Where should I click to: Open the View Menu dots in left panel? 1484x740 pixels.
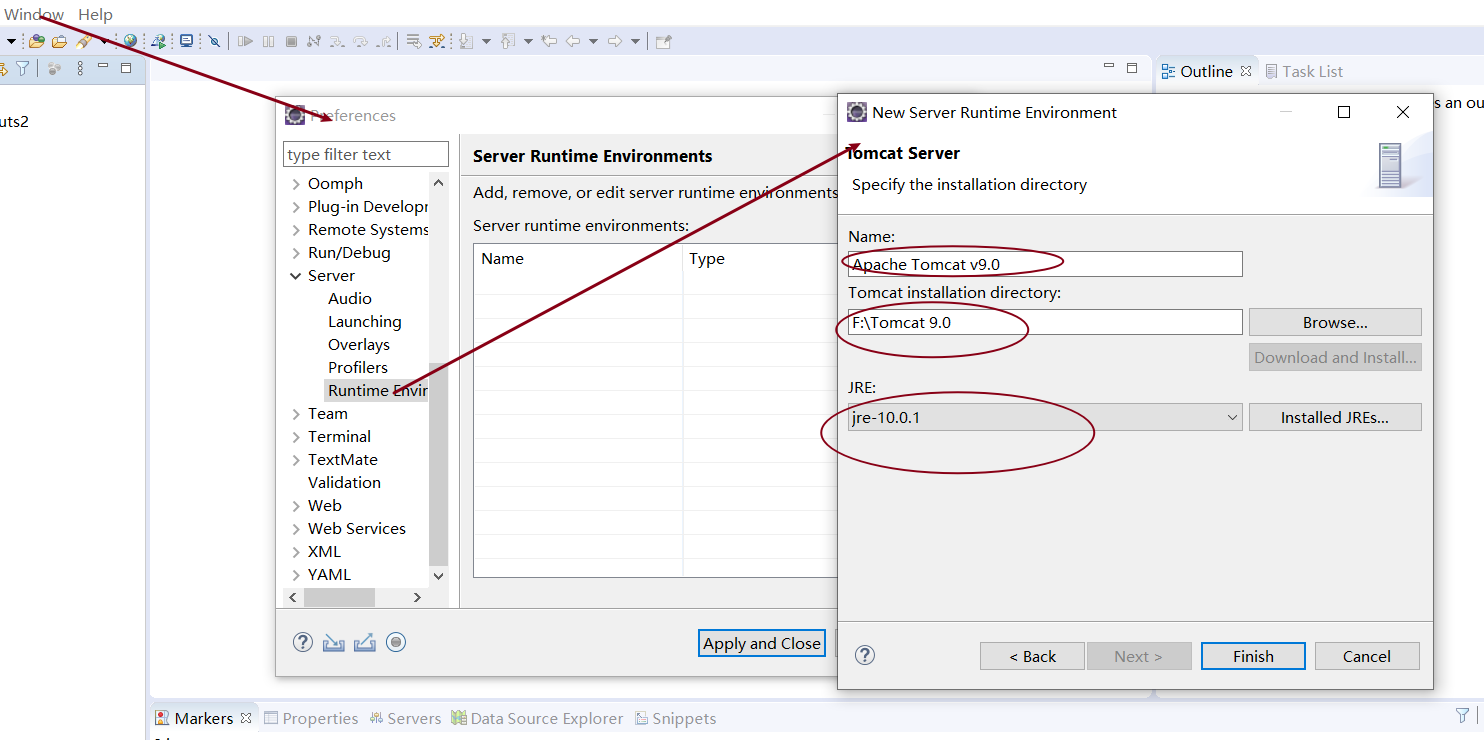[80, 68]
